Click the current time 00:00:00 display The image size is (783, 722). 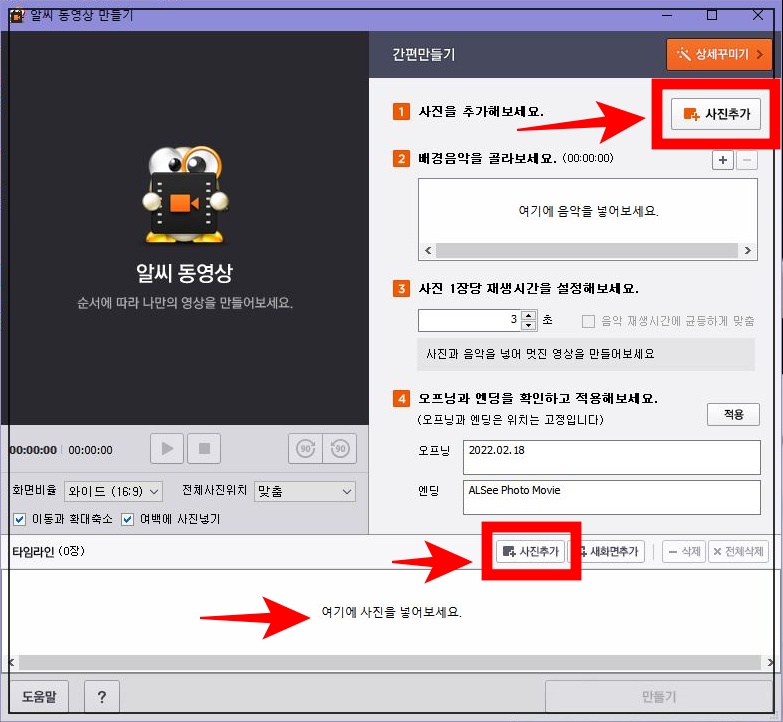pyautogui.click(x=33, y=450)
